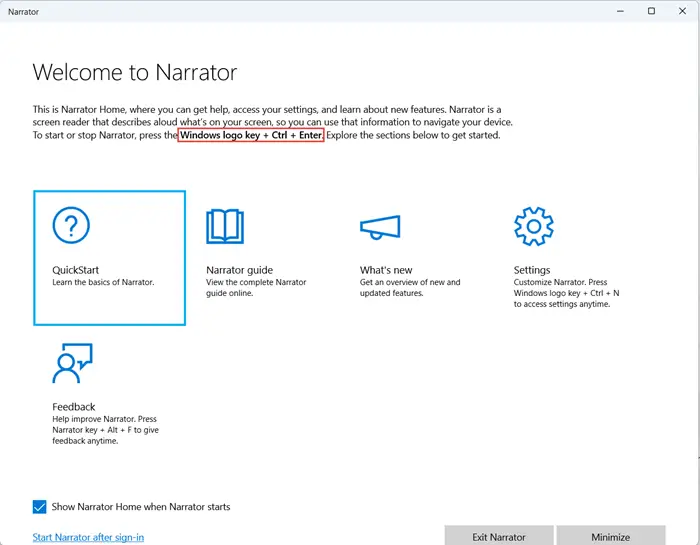Open Start Narrator after sign-in link
This screenshot has width=700, height=545.
pos(88,537)
